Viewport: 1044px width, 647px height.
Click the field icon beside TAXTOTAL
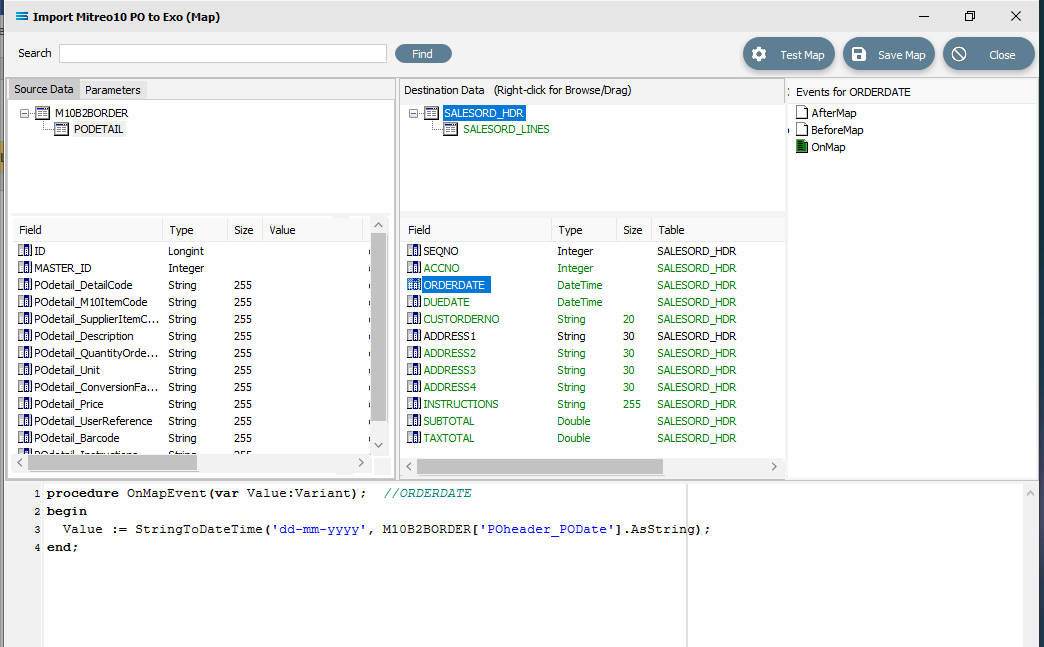413,437
